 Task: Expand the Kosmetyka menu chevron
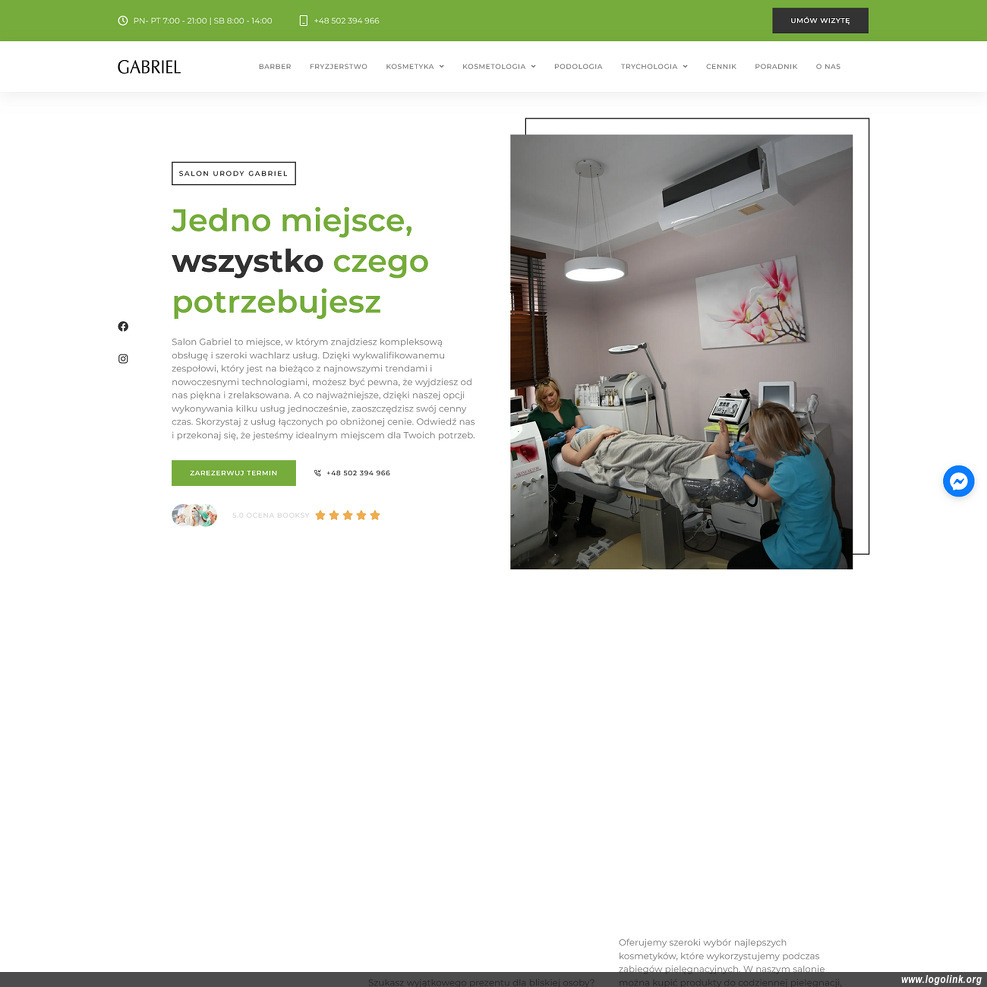tap(442, 67)
